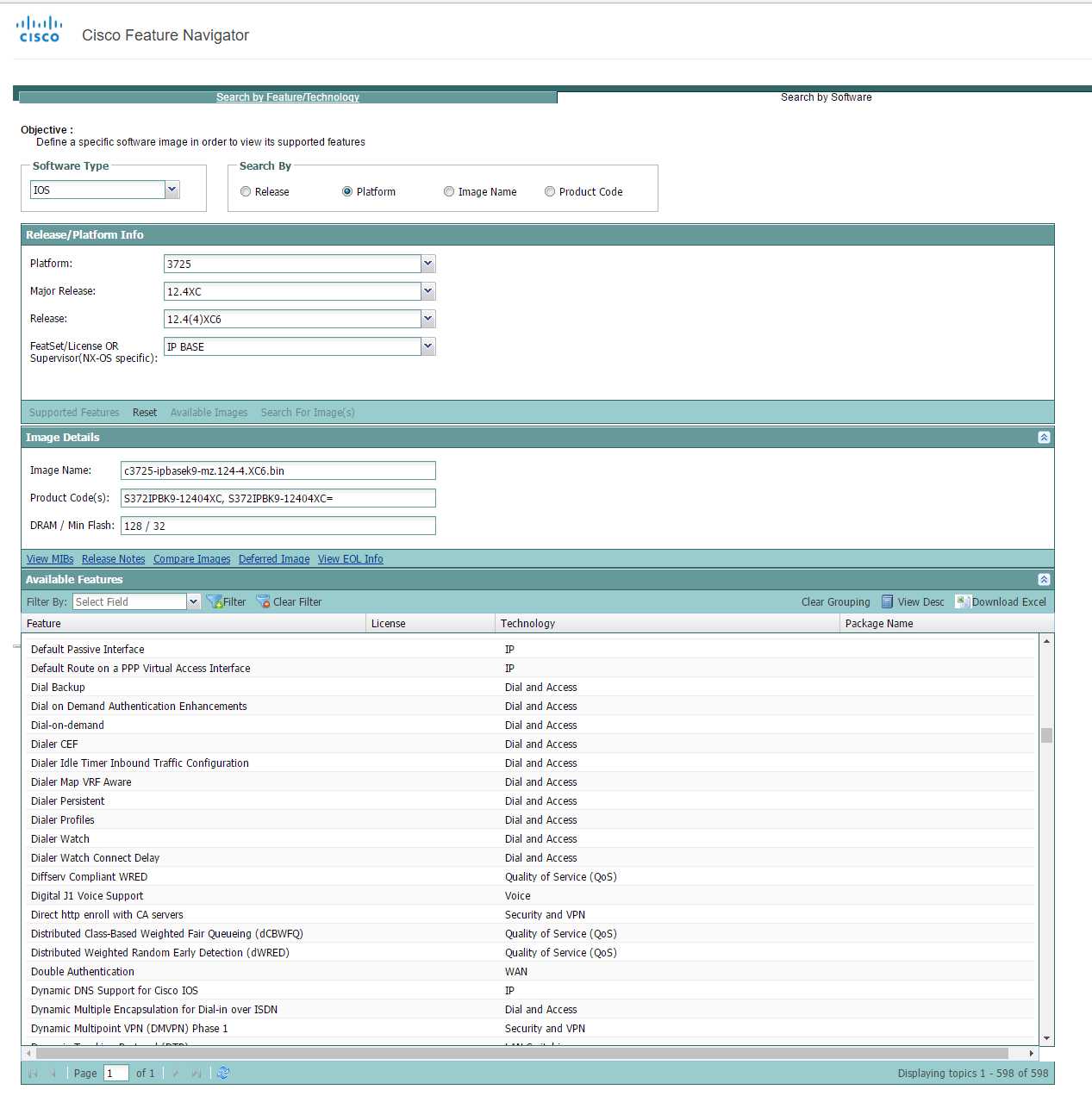Select the Platform radio button

(347, 191)
